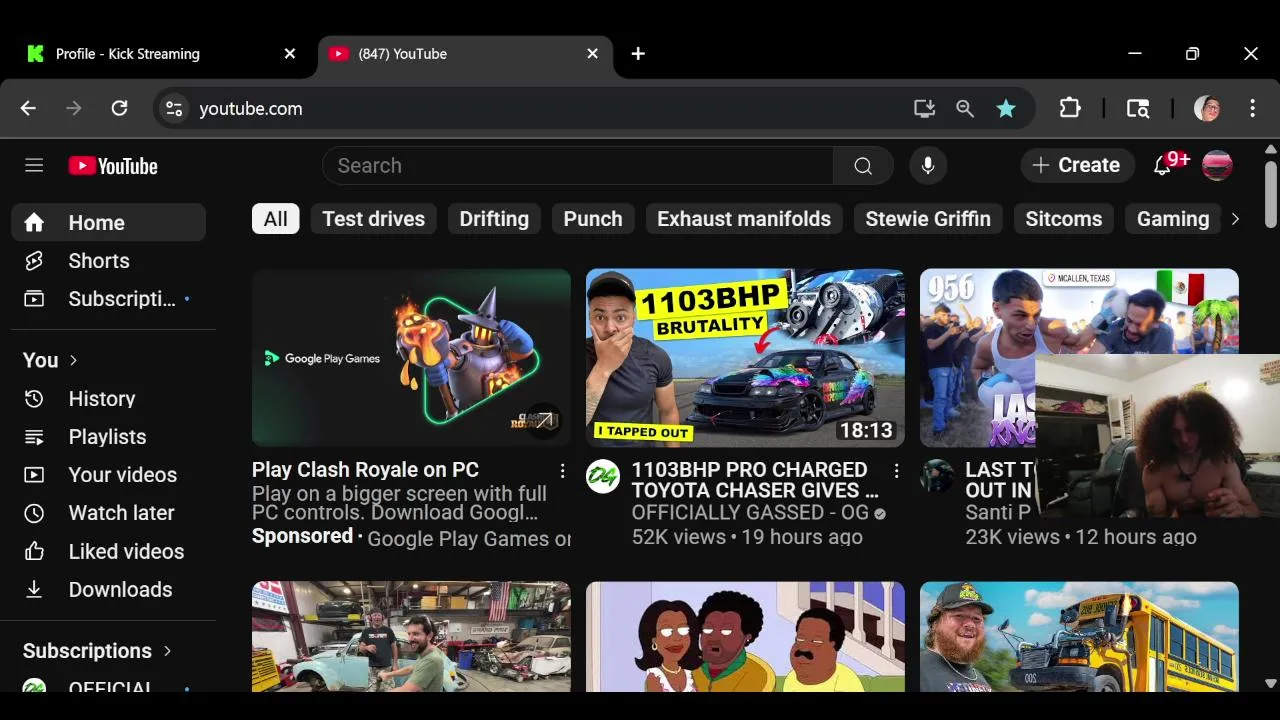
Task: Open the notifications bell
Action: [1163, 166]
